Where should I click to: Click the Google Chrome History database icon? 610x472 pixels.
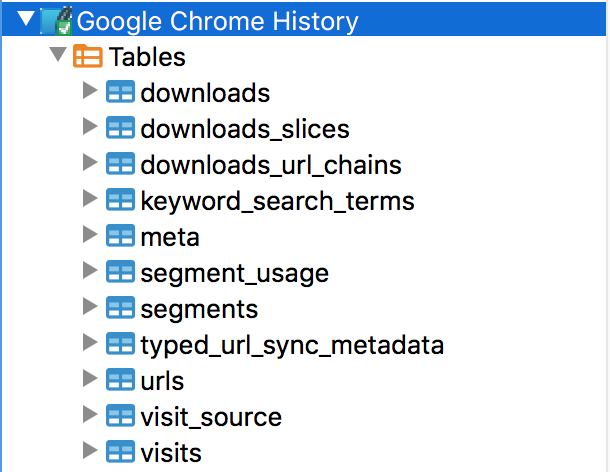pyautogui.click(x=55, y=19)
